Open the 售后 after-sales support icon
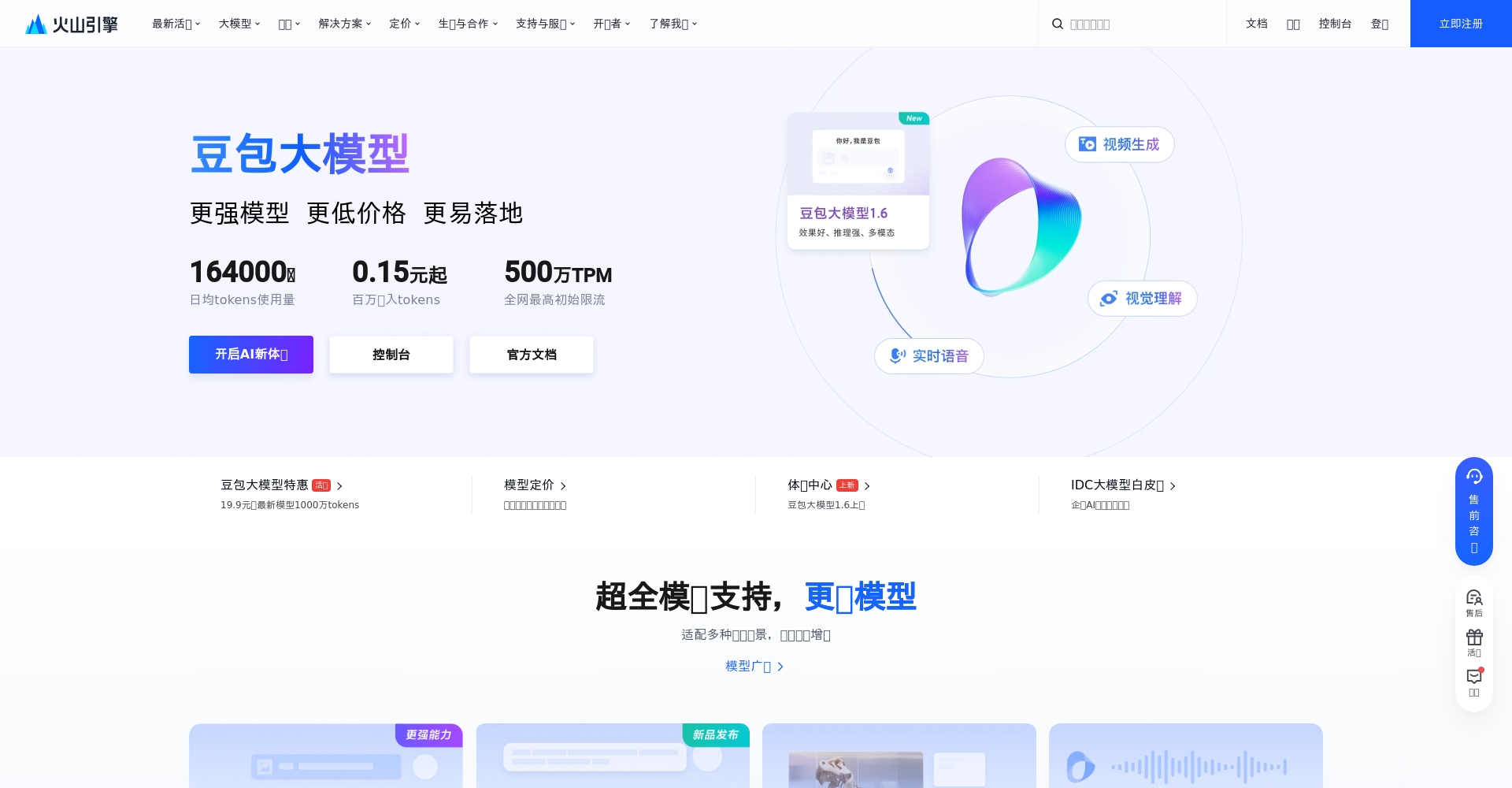The width and height of the screenshot is (1512, 788). [x=1474, y=603]
